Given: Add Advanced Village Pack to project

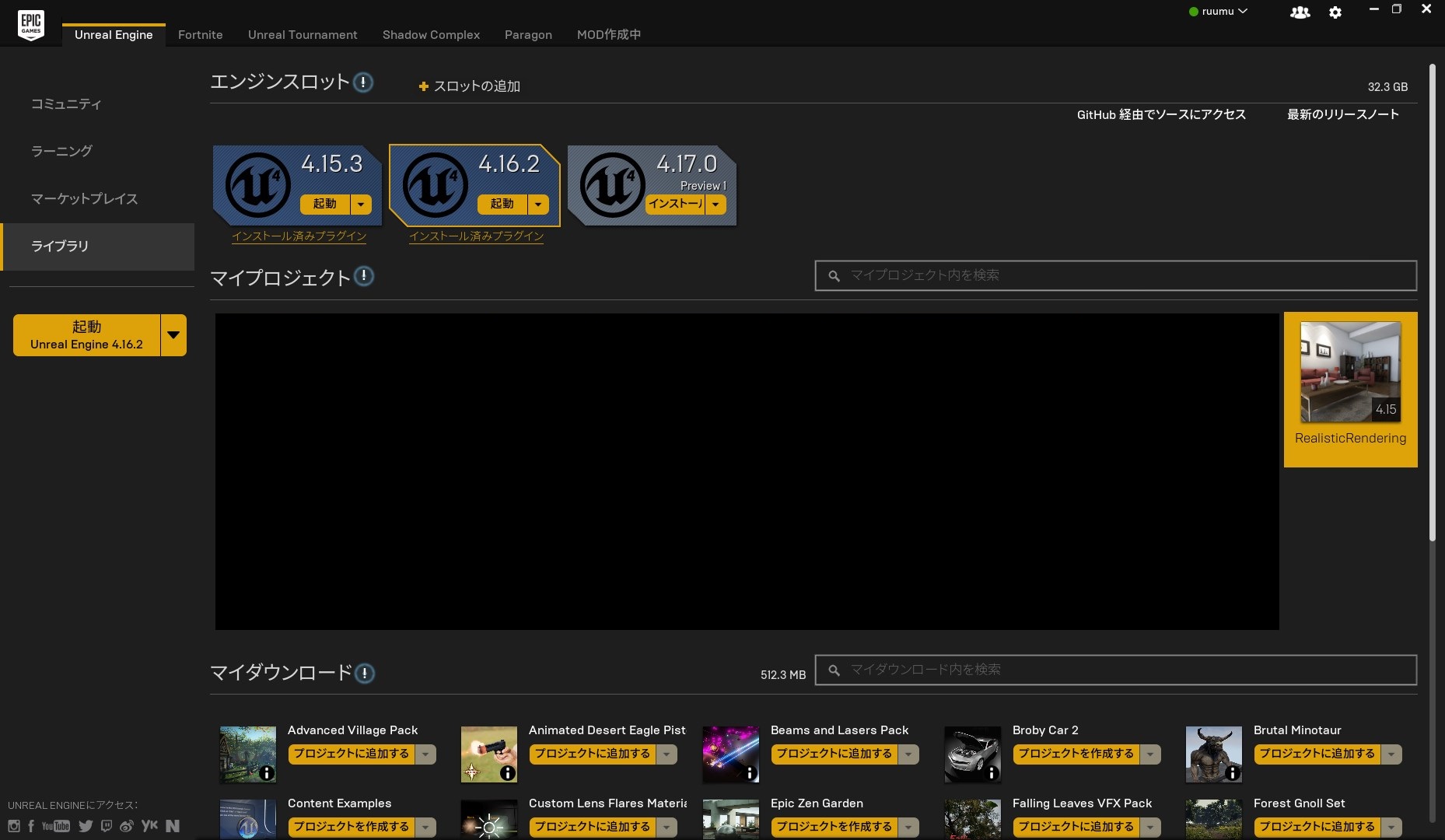Looking at the screenshot, I should tap(352, 754).
